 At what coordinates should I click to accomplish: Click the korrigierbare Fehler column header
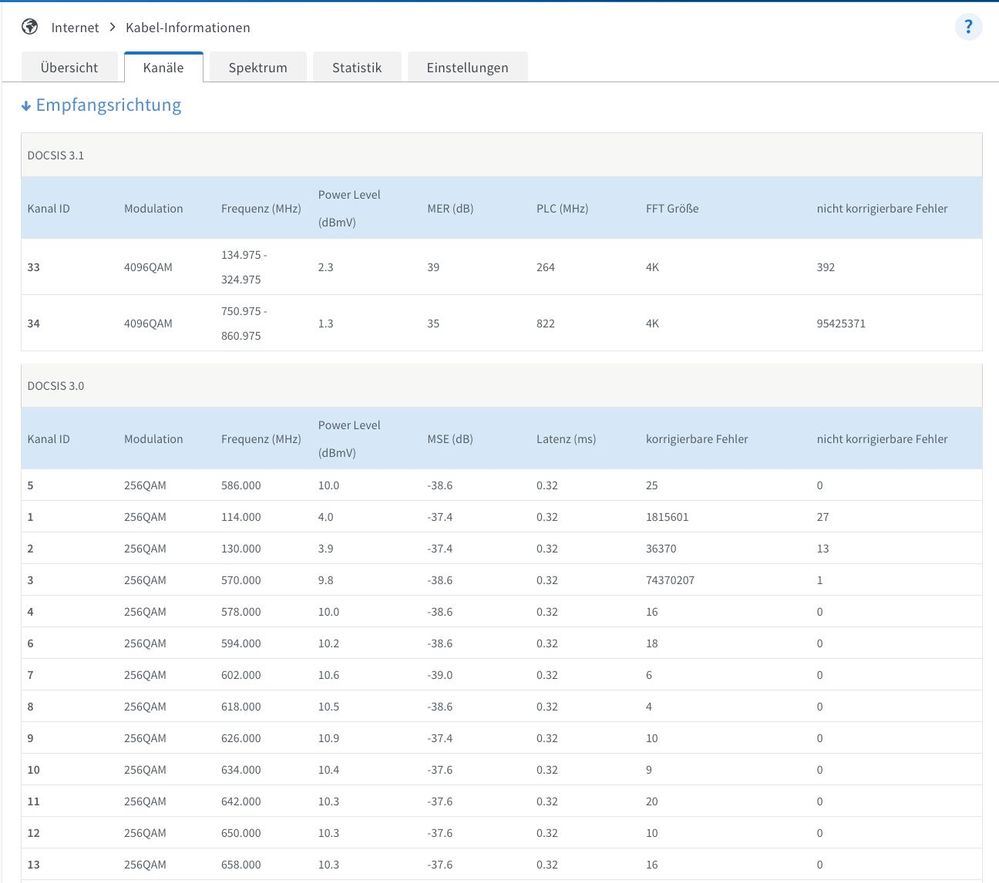[696, 439]
